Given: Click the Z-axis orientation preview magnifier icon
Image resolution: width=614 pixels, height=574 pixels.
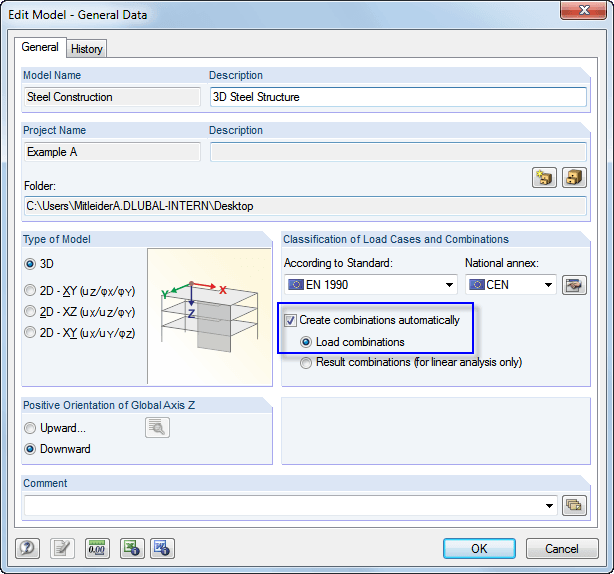Looking at the screenshot, I should [157, 428].
